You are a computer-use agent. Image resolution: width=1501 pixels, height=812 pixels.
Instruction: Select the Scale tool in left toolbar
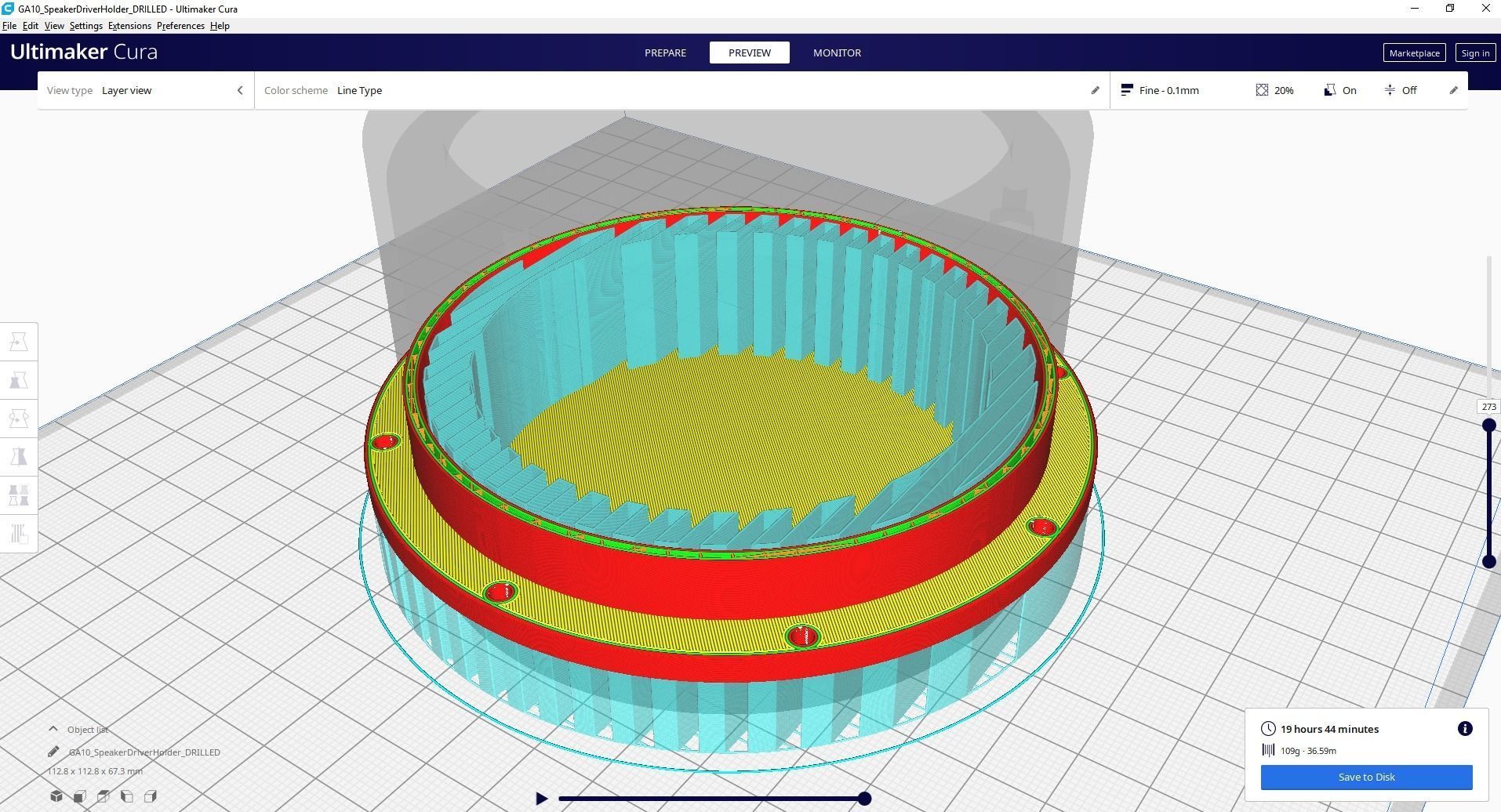coord(19,380)
